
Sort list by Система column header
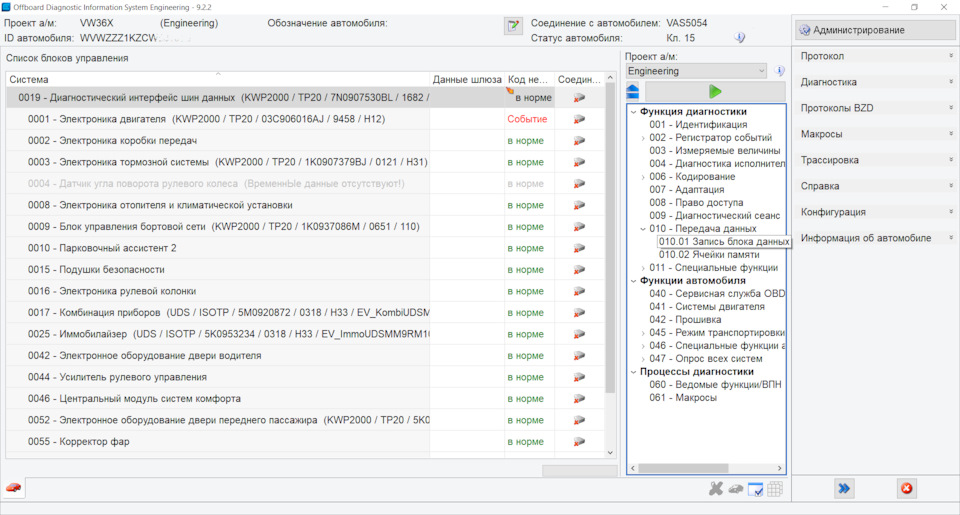pyautogui.click(x=218, y=80)
